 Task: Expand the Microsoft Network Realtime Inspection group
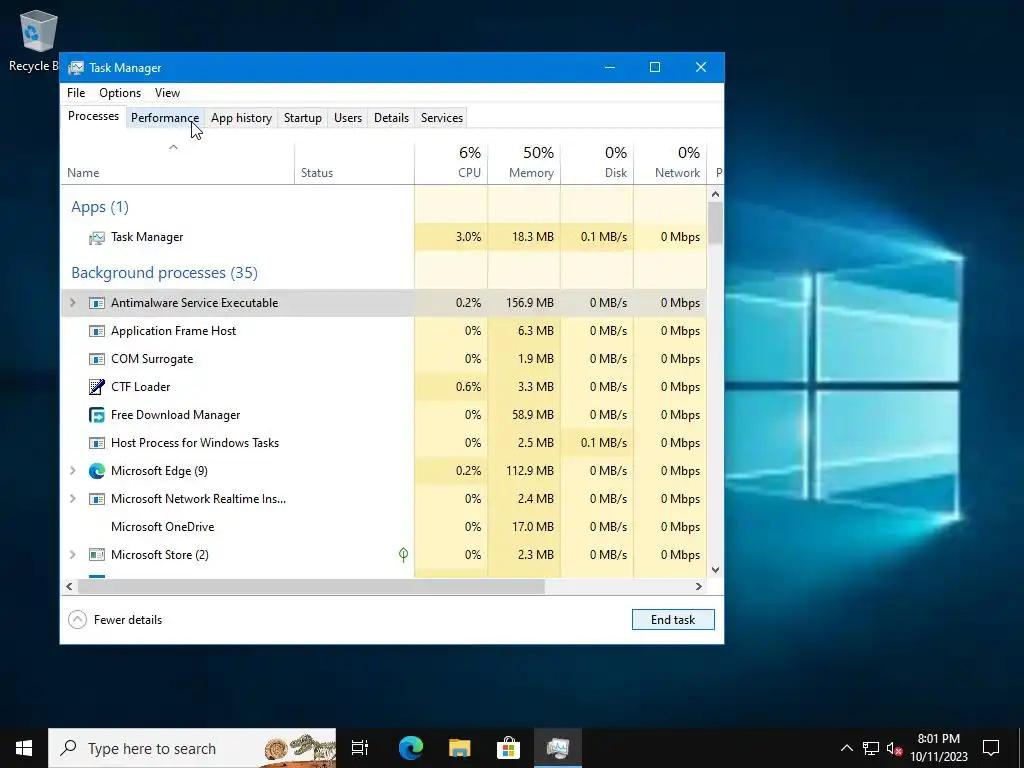coord(72,499)
